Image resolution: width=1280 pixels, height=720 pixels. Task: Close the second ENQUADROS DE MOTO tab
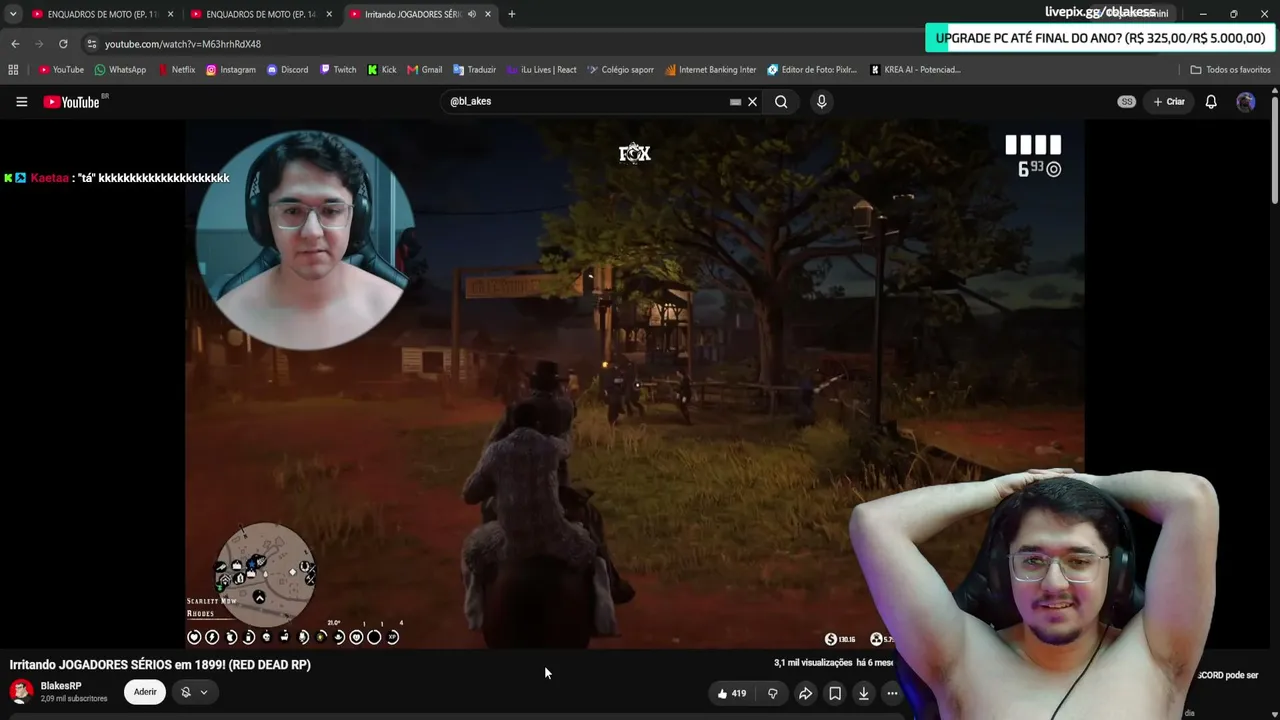coord(329,14)
